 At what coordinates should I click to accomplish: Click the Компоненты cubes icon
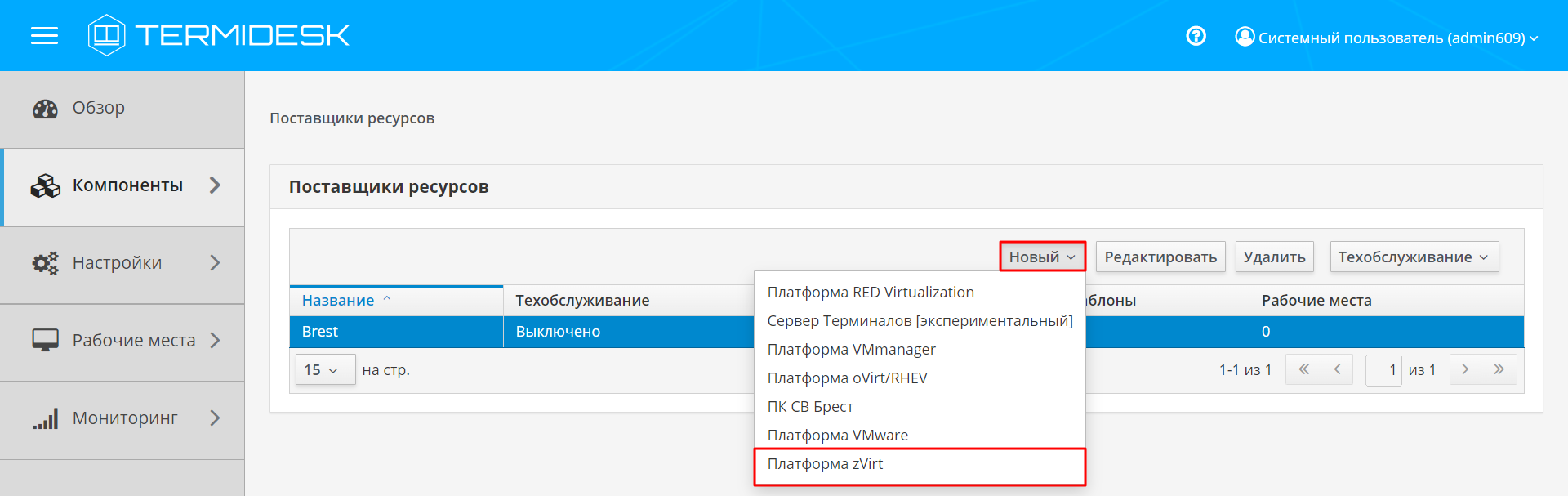pyautogui.click(x=45, y=186)
